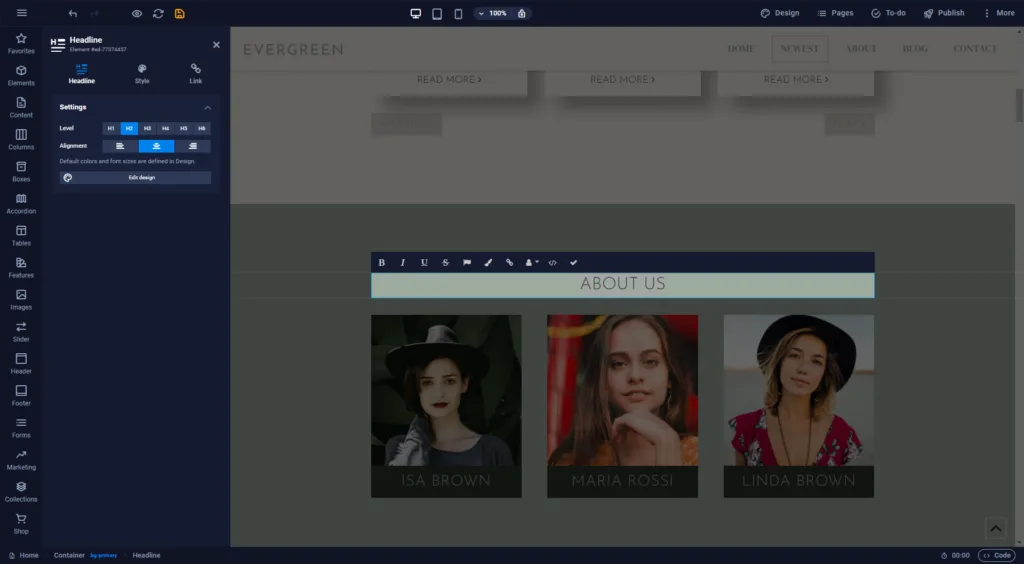
Task: Collapse the Settings section chevron
Action: pos(208,107)
